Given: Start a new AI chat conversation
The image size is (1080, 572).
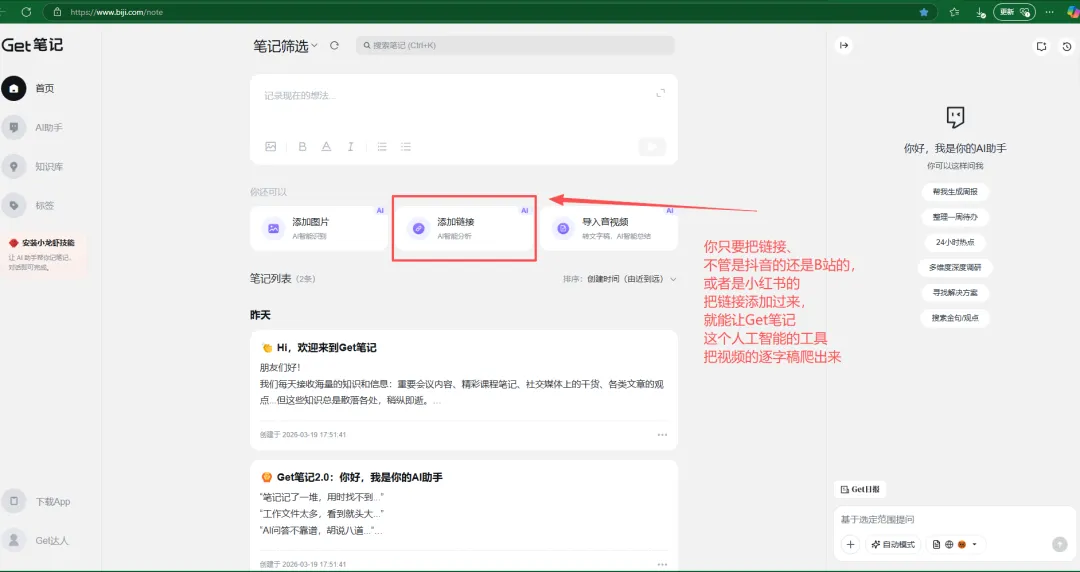Looking at the screenshot, I should (1041, 46).
